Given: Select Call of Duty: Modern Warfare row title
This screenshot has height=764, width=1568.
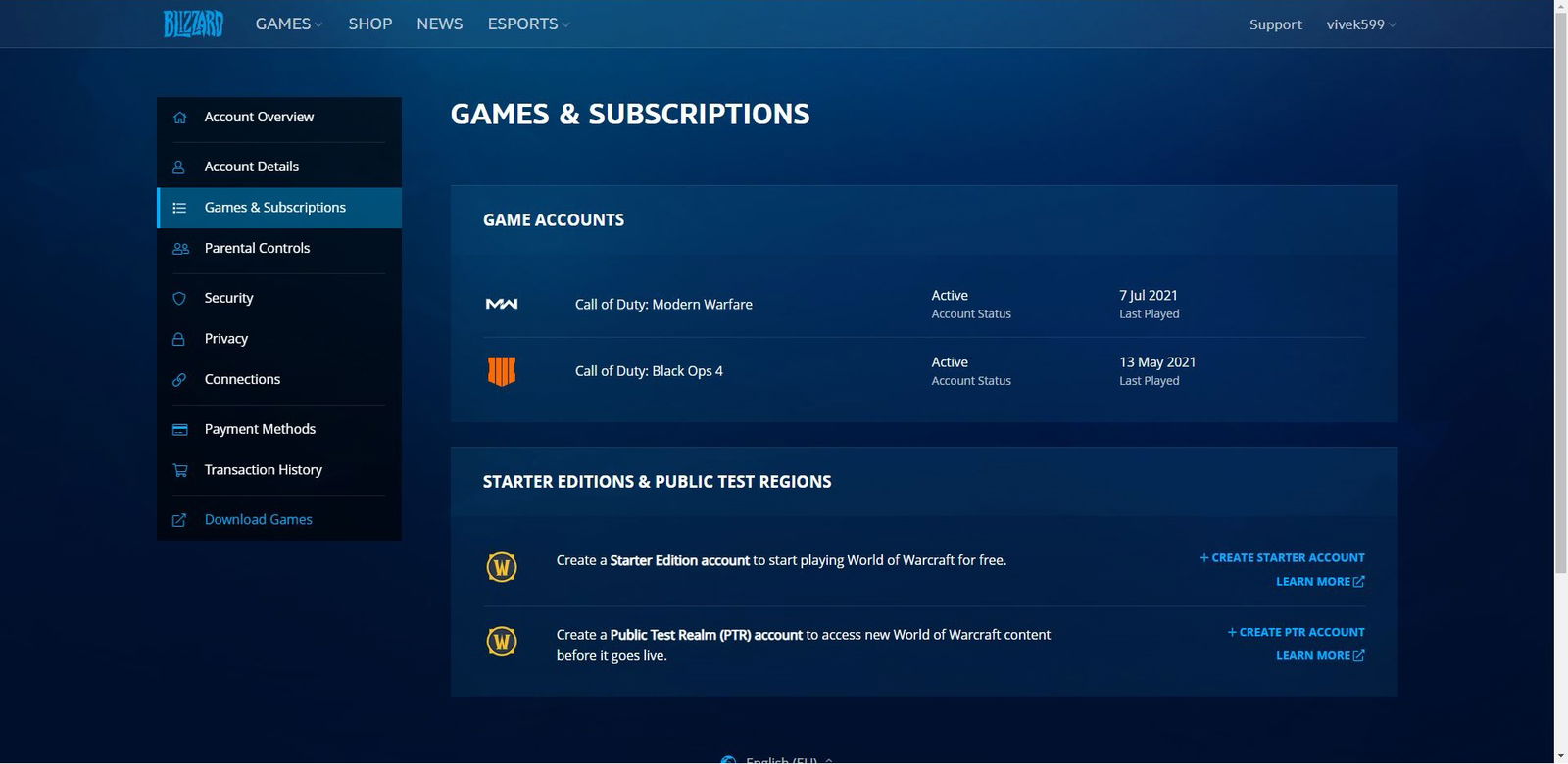Looking at the screenshot, I should 663,305.
